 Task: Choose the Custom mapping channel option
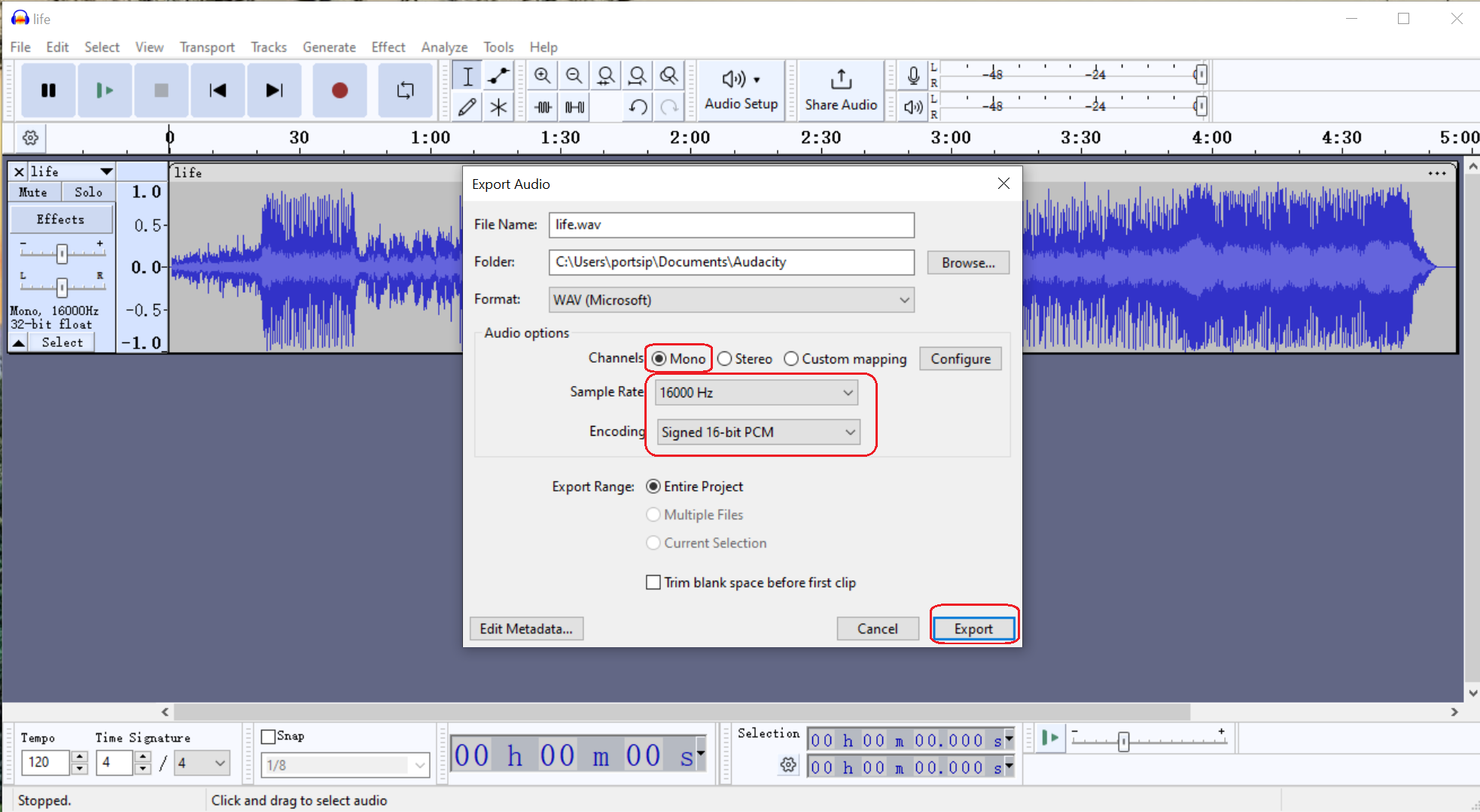(x=791, y=359)
